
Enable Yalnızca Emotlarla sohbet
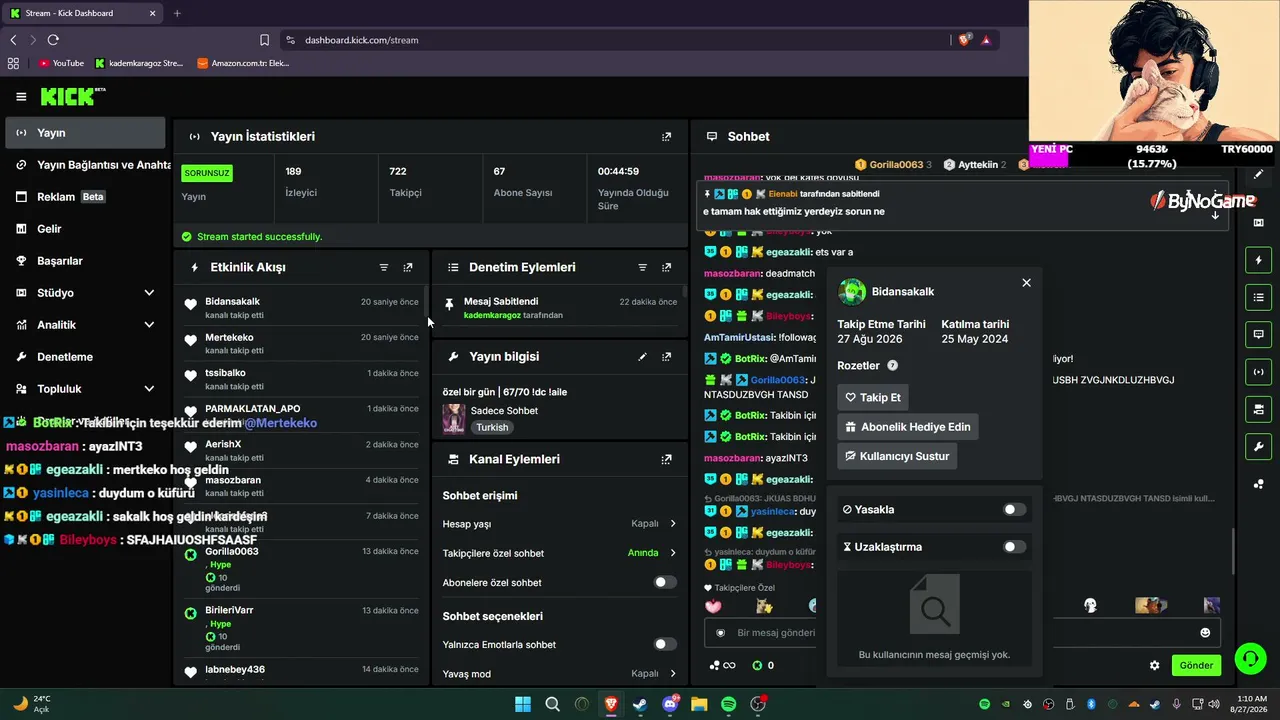(665, 644)
